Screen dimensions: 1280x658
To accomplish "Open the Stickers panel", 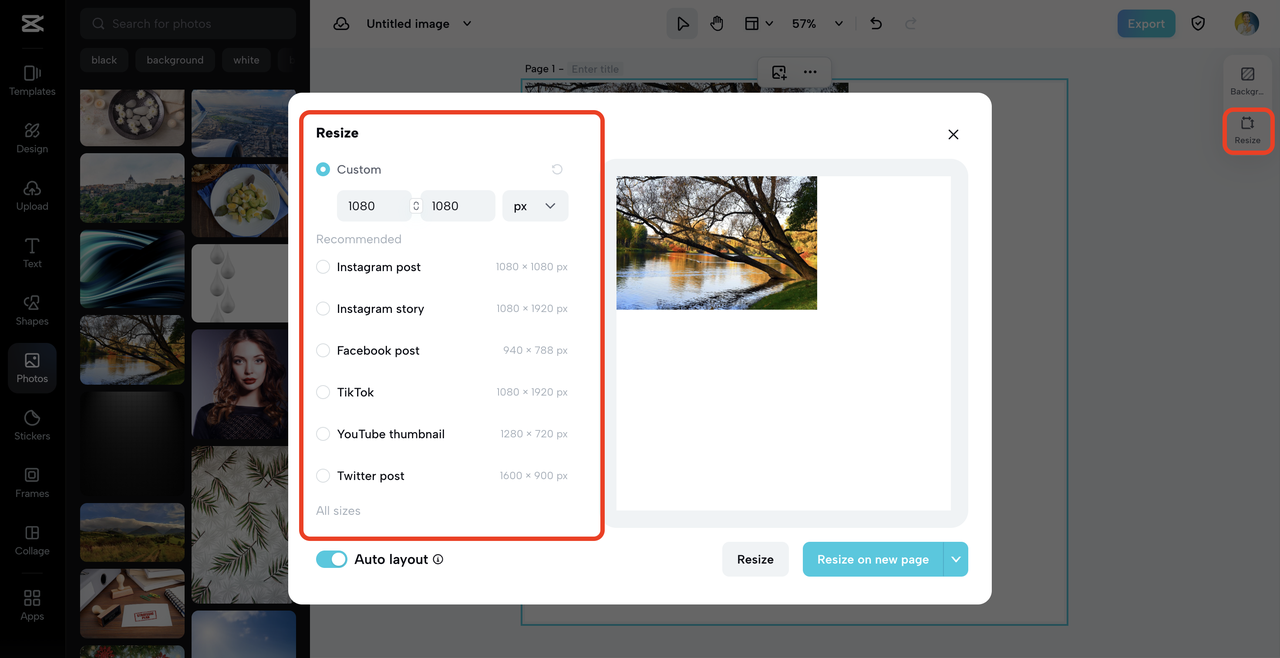I will pos(32,425).
